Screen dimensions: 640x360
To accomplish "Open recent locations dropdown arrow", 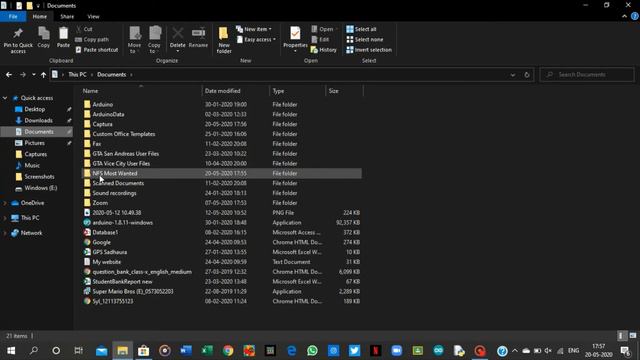I will pos(33,75).
